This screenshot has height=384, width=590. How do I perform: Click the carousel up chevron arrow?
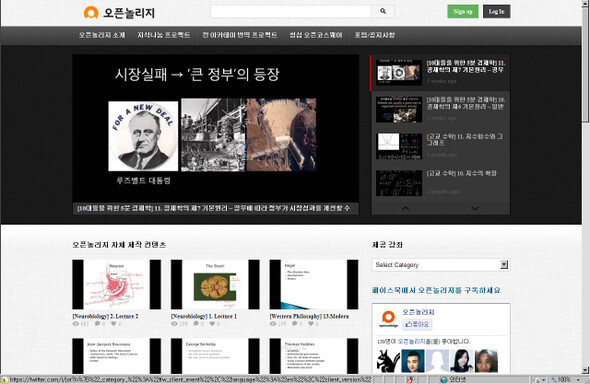tap(405, 208)
